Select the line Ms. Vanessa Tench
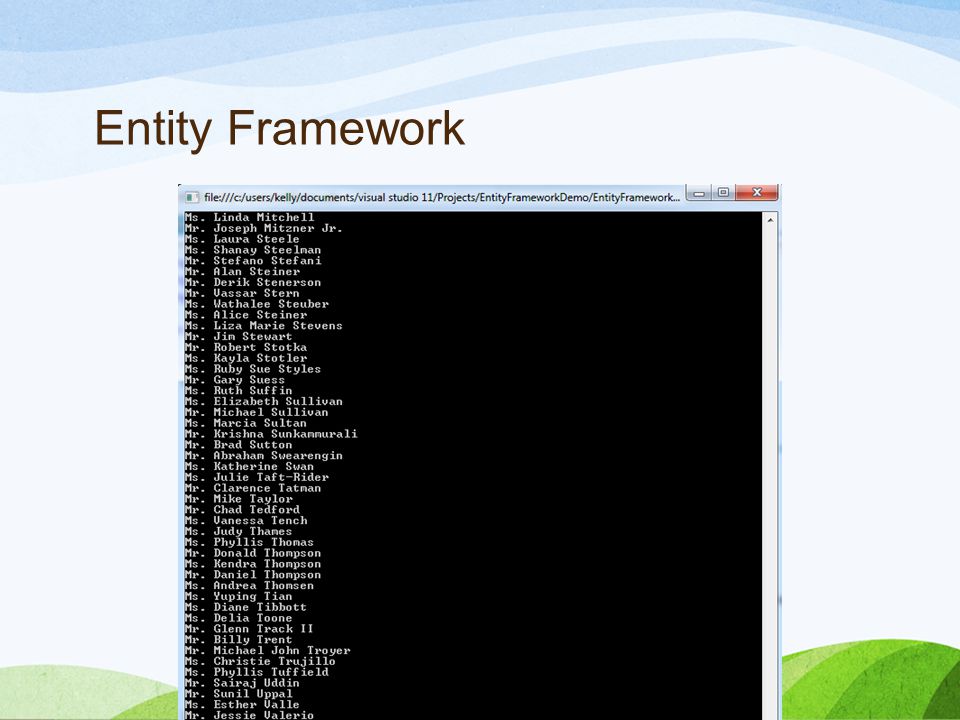Viewport: 960px width, 720px height. pos(246,520)
